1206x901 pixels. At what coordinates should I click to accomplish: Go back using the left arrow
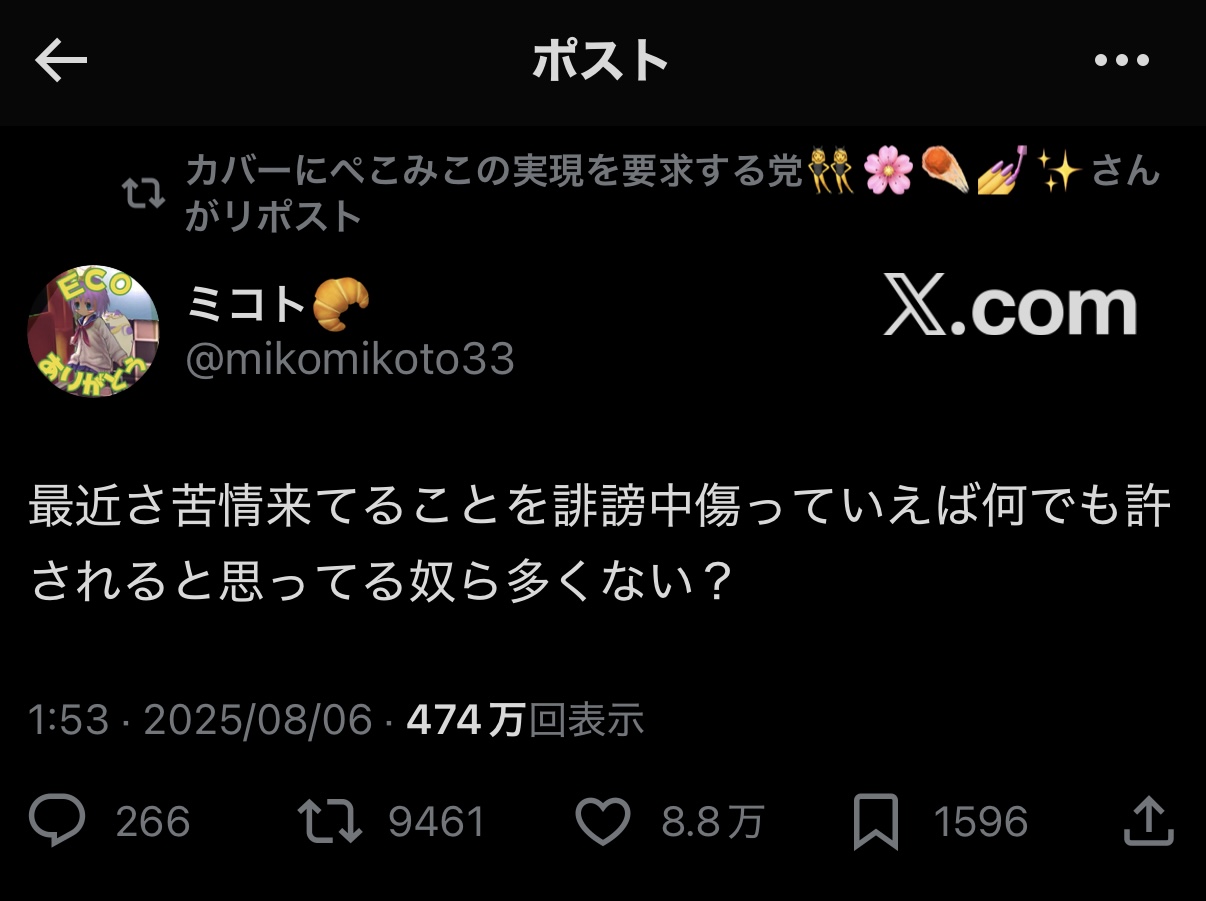tap(61, 62)
